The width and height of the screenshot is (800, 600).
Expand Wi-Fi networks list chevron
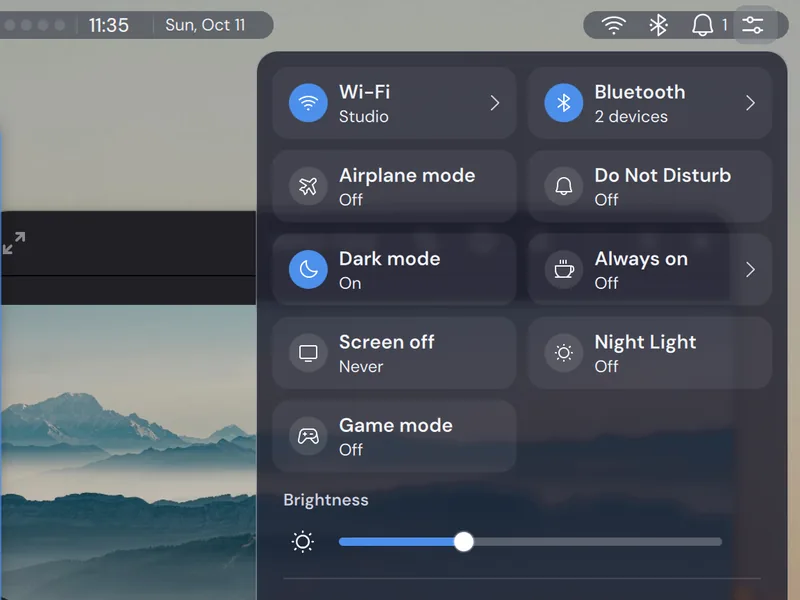point(495,103)
